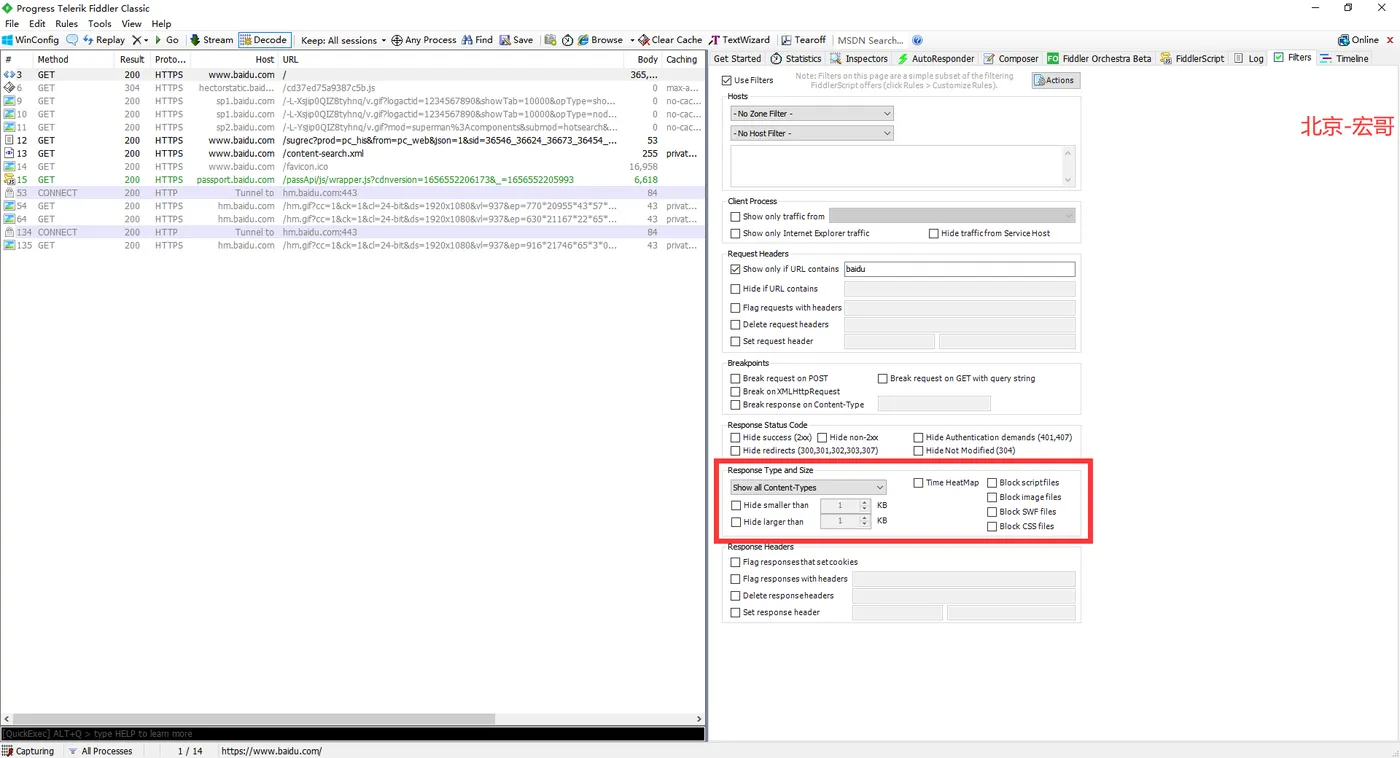
Task: Click the comment speech bubble icon
Action: (72, 40)
